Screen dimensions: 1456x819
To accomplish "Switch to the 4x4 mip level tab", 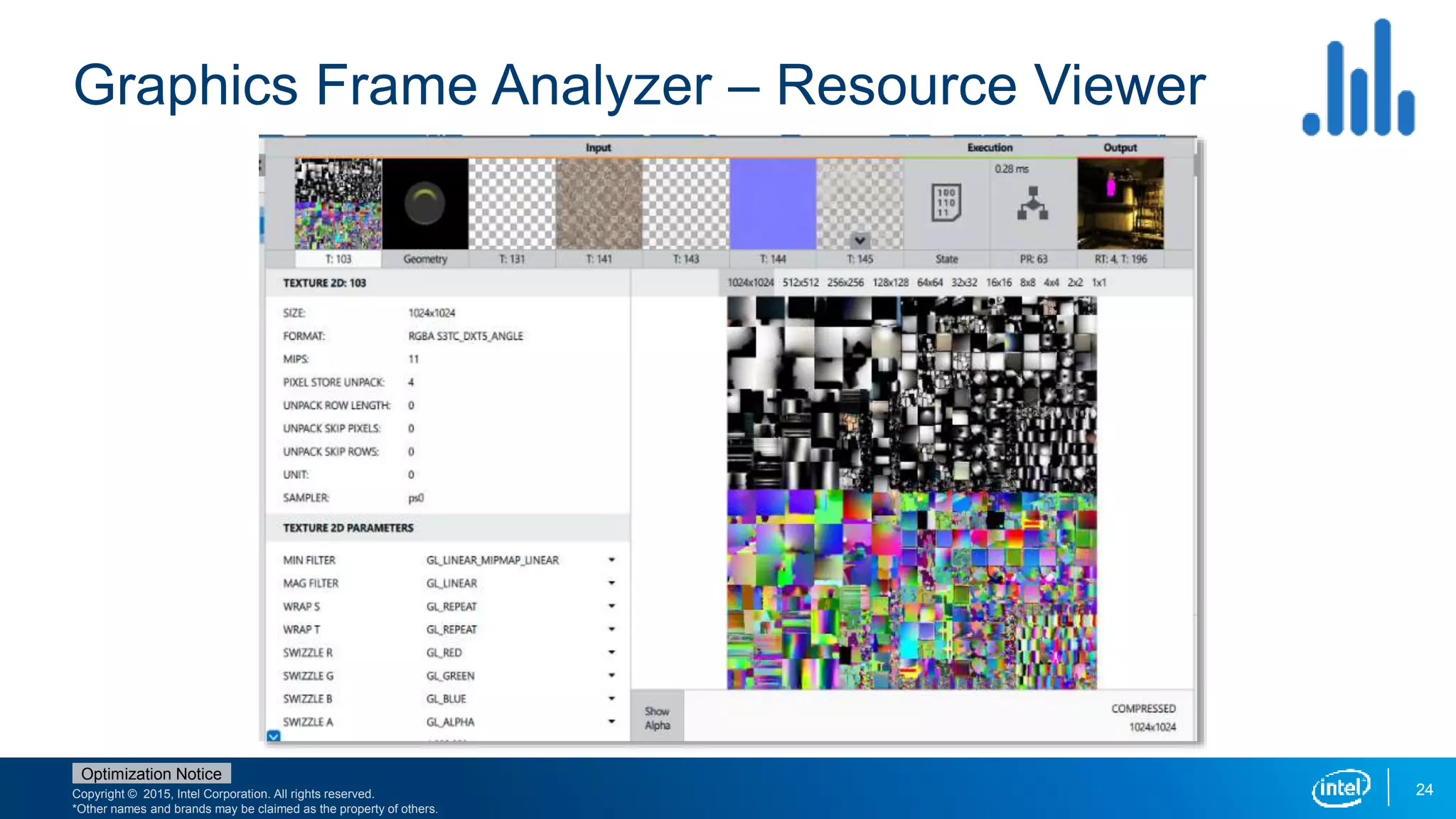I will (x=1051, y=283).
